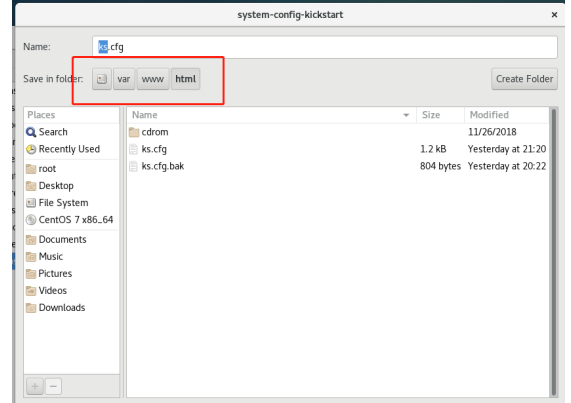The width and height of the screenshot is (571, 403).
Task: Go to the var path segment
Action: [x=124, y=79]
